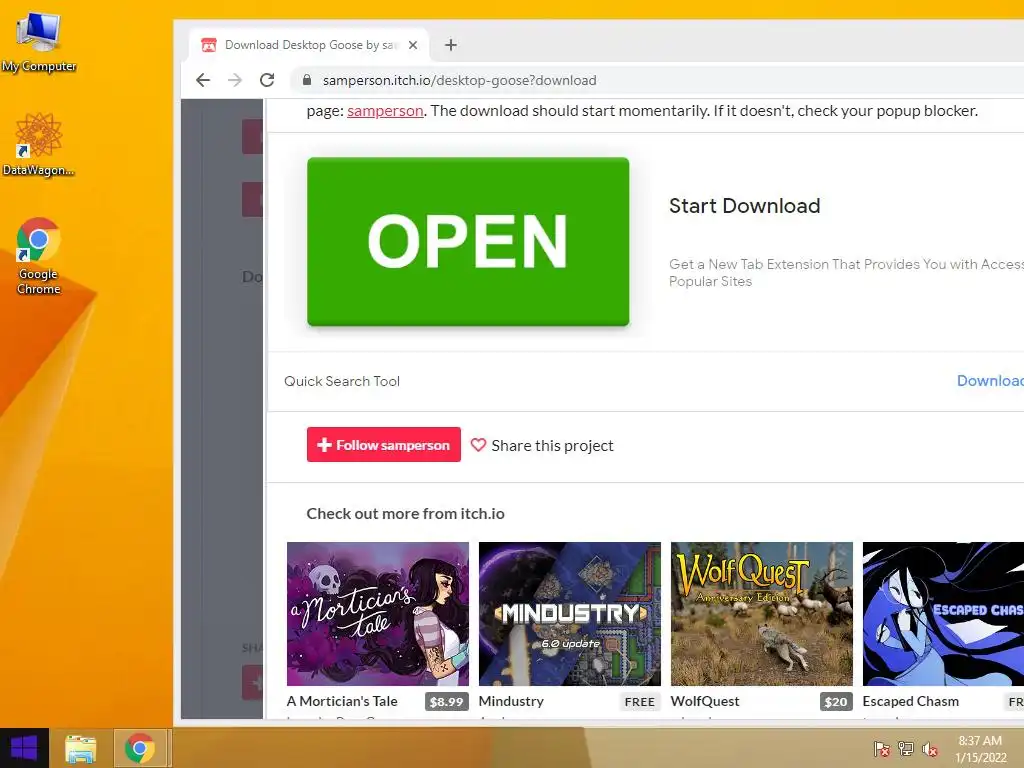Click the Check out more from itch.io heading
This screenshot has width=1024, height=768.
pyautogui.click(x=406, y=514)
